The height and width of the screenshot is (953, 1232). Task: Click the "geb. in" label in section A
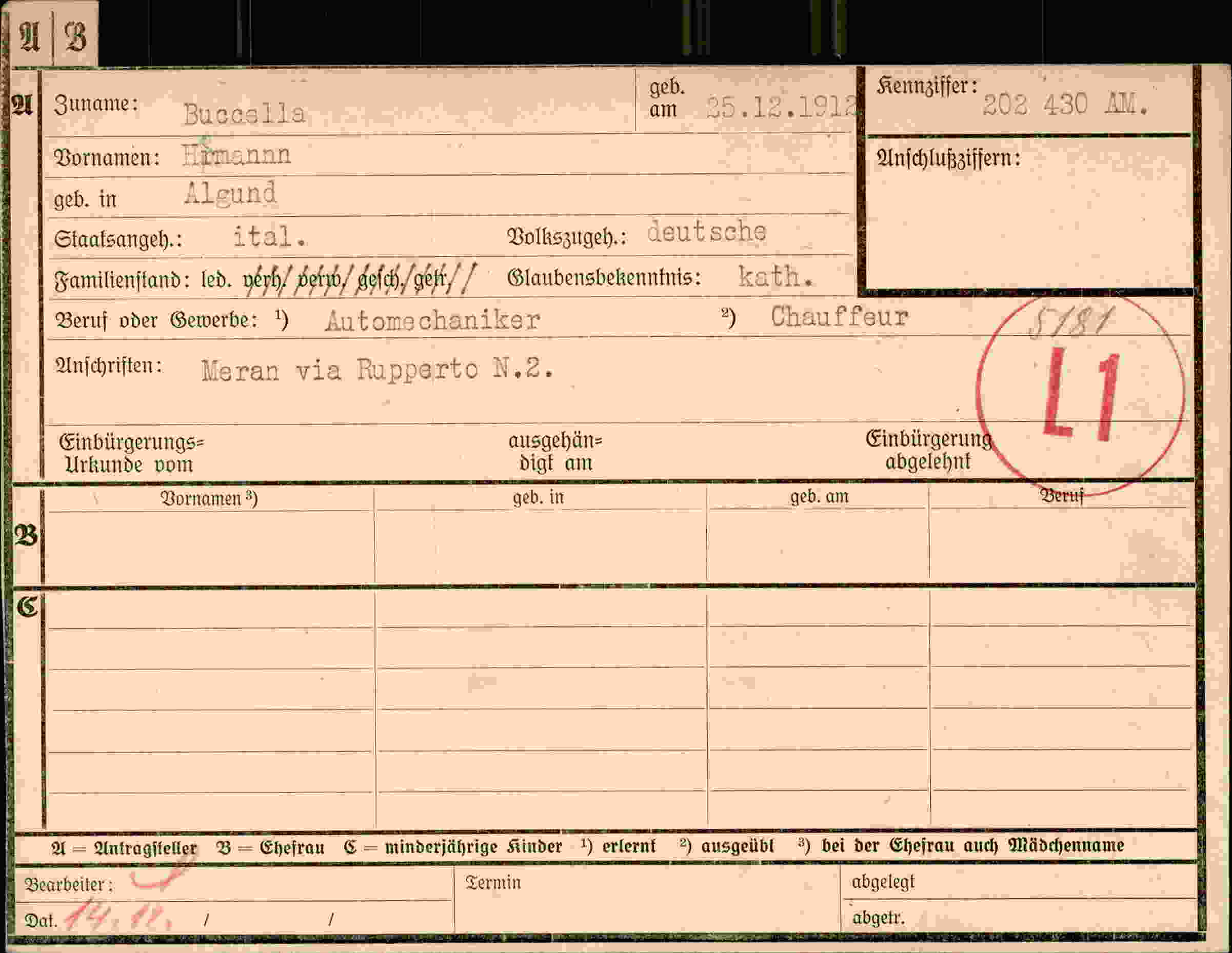click(85, 199)
